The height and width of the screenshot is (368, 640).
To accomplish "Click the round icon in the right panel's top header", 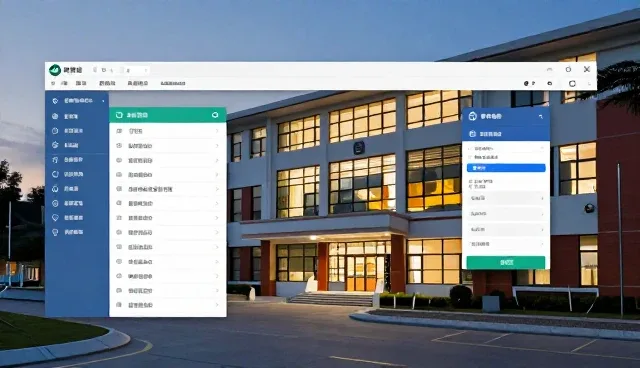I will click(x=472, y=116).
